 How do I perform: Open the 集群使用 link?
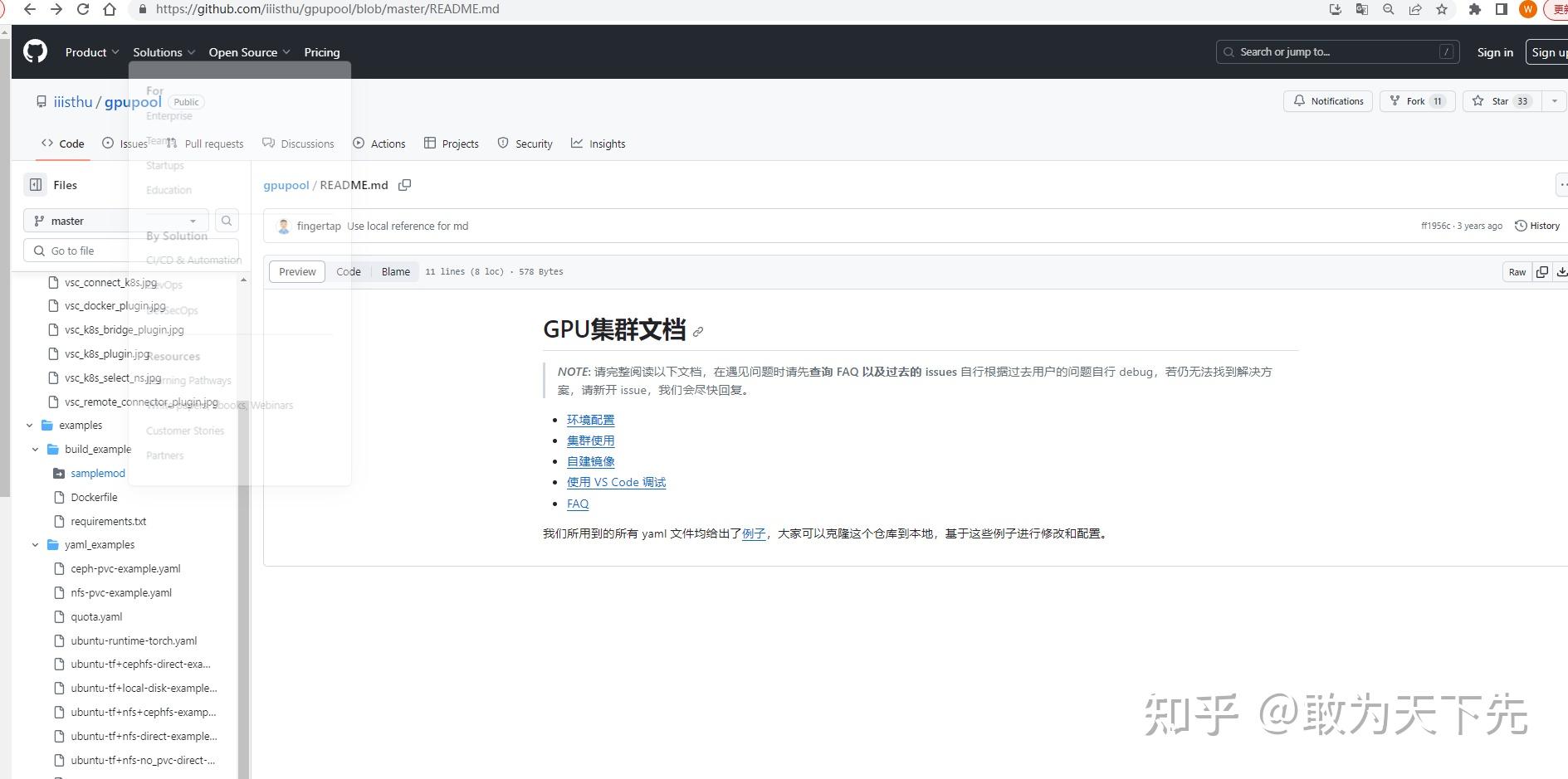[x=591, y=441]
